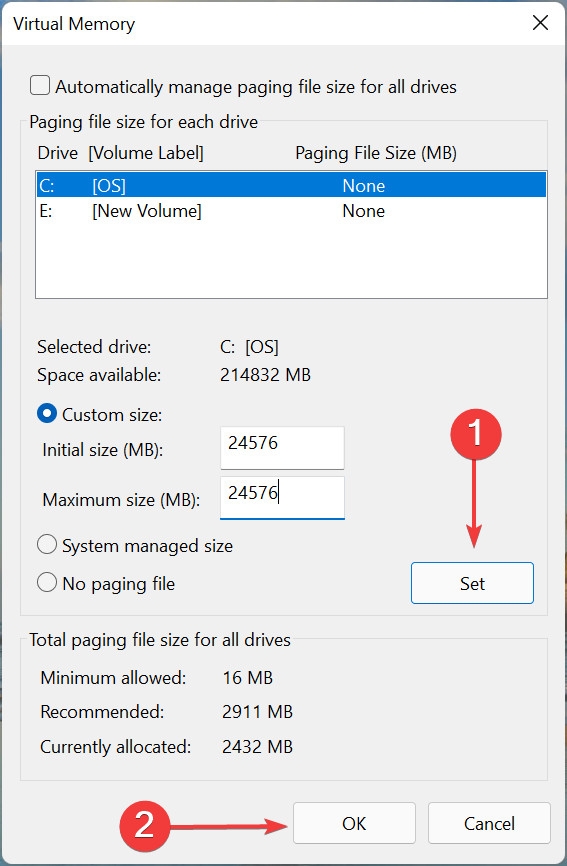The image size is (567, 866).
Task: Select No paging file option
Action: pos(47,583)
